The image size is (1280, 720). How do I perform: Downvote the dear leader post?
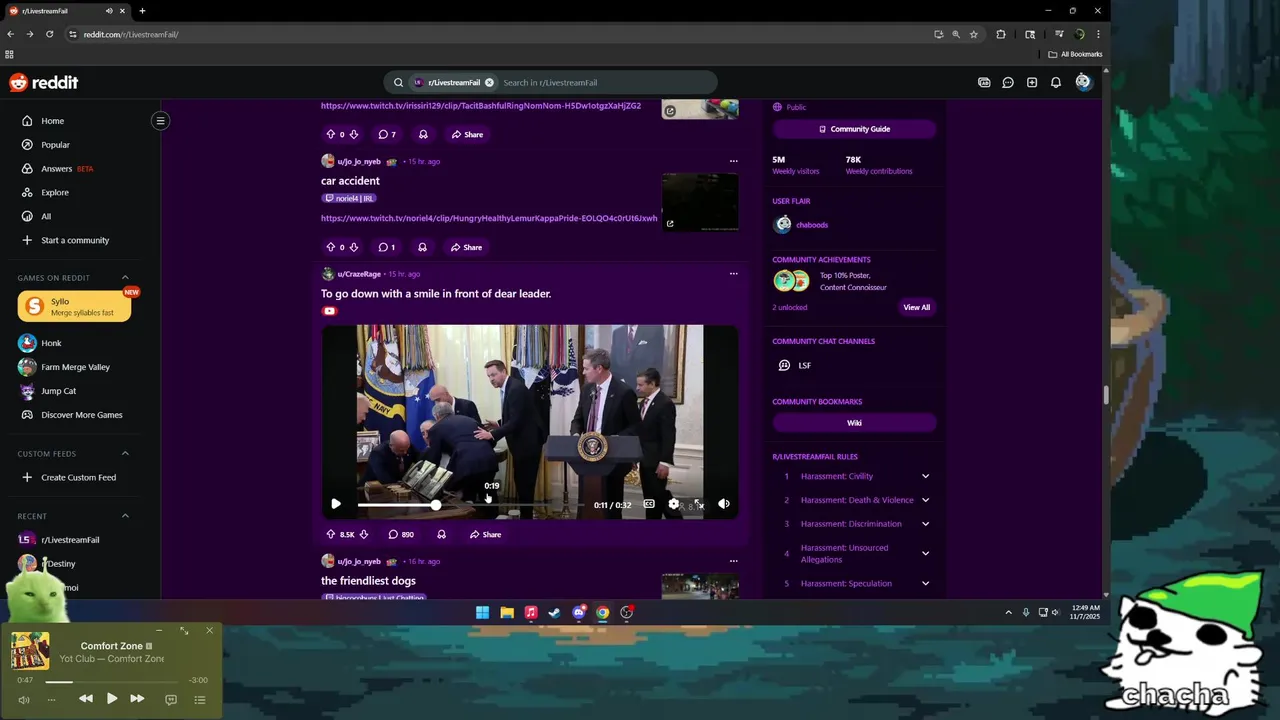click(363, 535)
